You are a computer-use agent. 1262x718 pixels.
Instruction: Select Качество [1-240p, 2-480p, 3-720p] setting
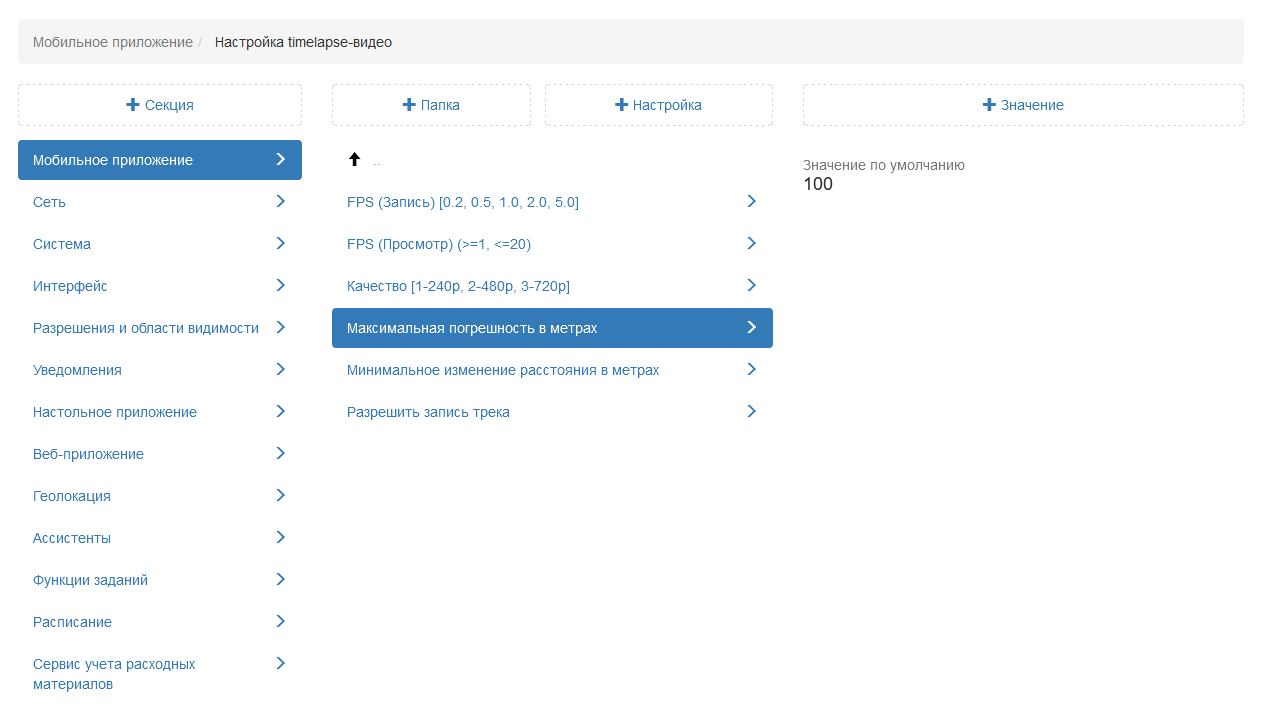(x=458, y=286)
